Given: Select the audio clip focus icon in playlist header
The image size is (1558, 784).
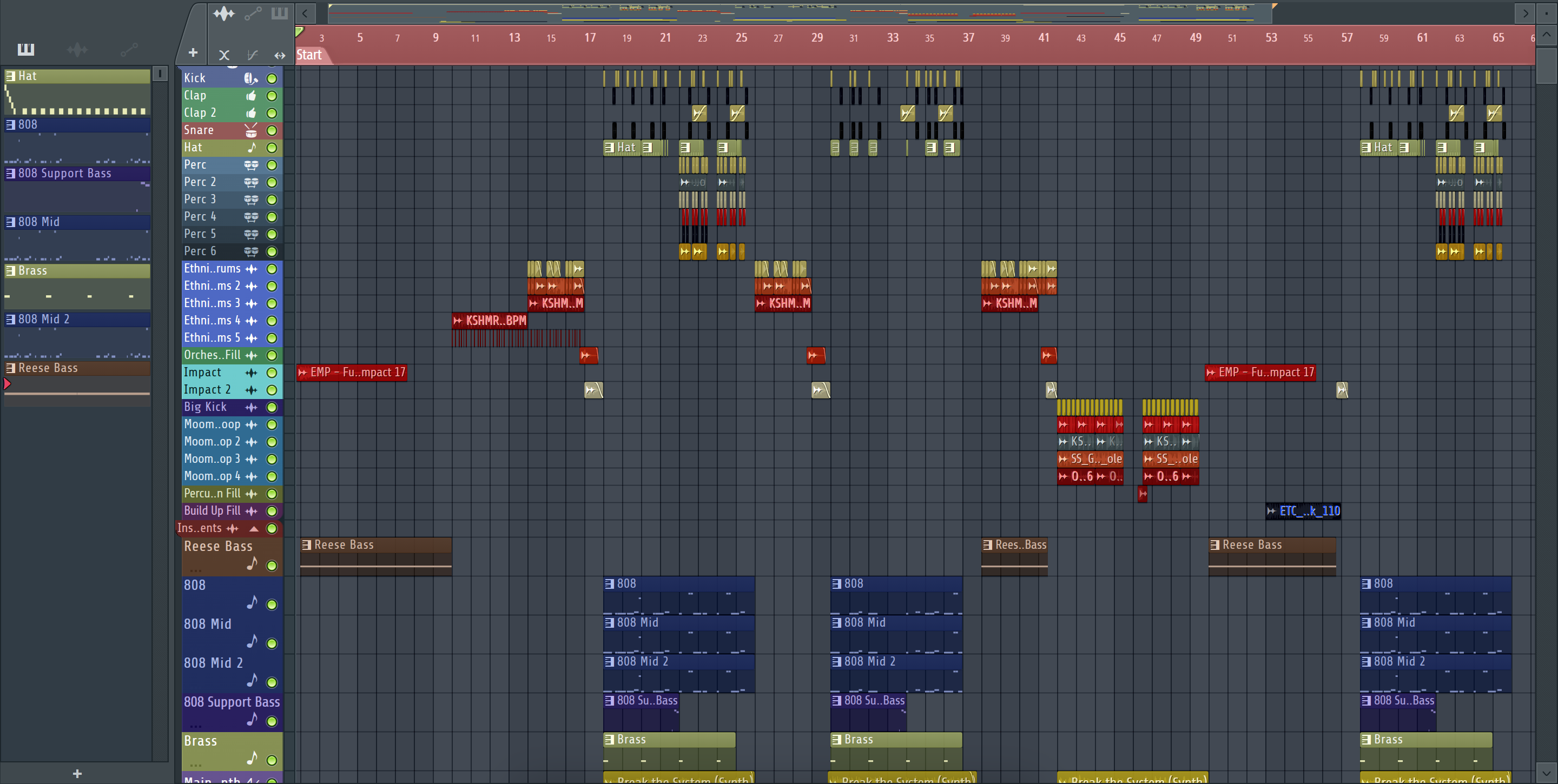Looking at the screenshot, I should pyautogui.click(x=224, y=14).
